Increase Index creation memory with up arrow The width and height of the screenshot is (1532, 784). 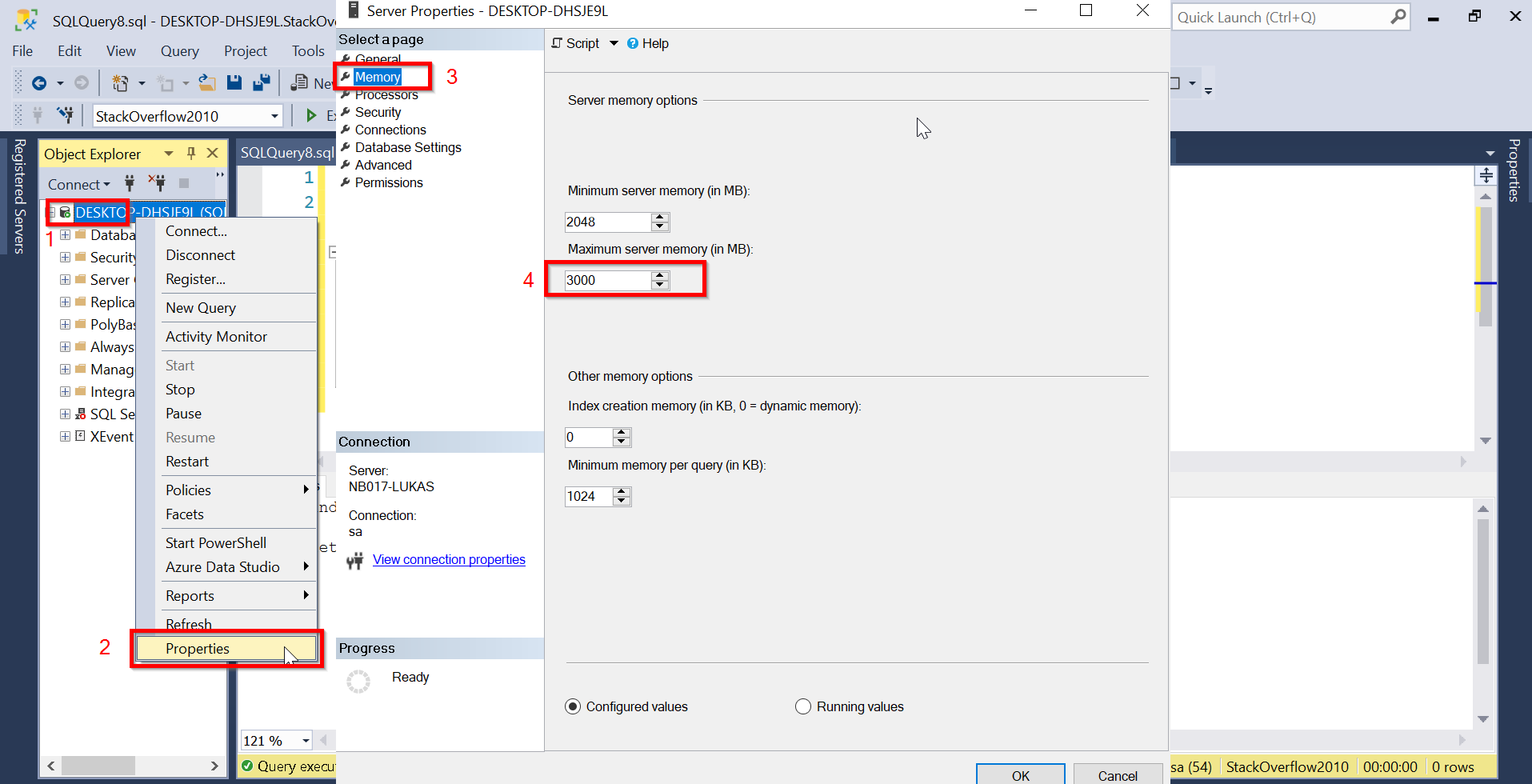[622, 432]
